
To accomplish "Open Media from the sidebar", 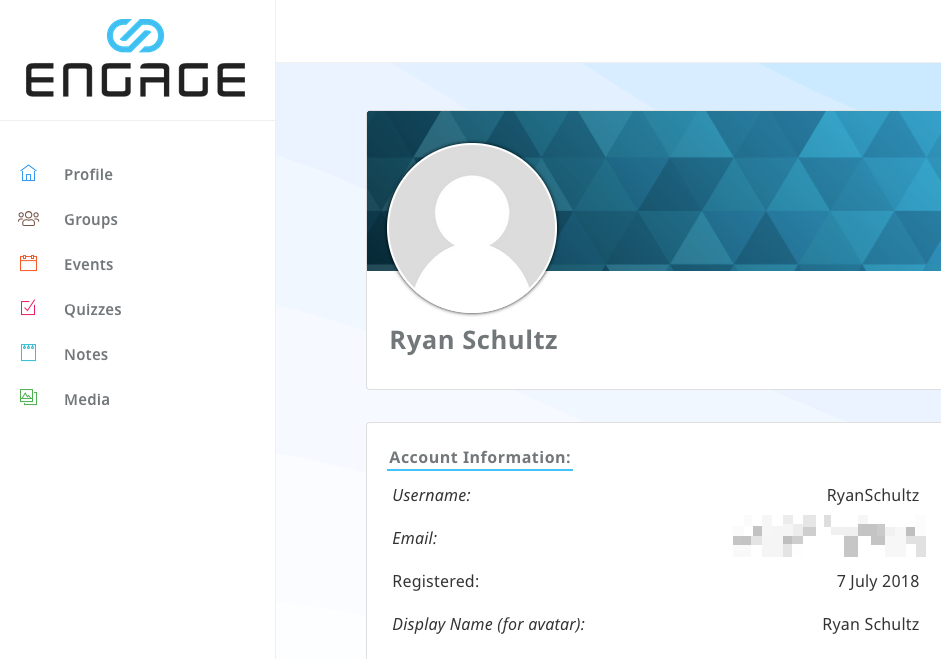I will point(87,400).
